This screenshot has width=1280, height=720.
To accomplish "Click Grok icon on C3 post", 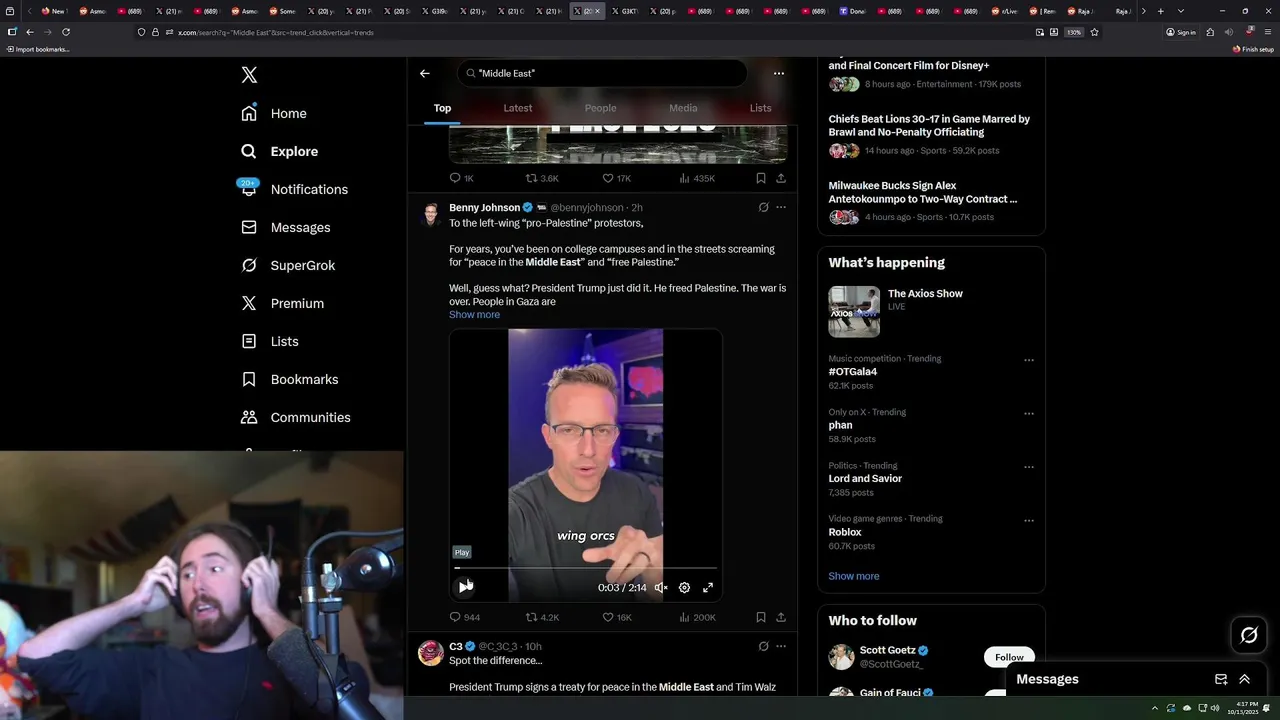I will click(x=763, y=646).
